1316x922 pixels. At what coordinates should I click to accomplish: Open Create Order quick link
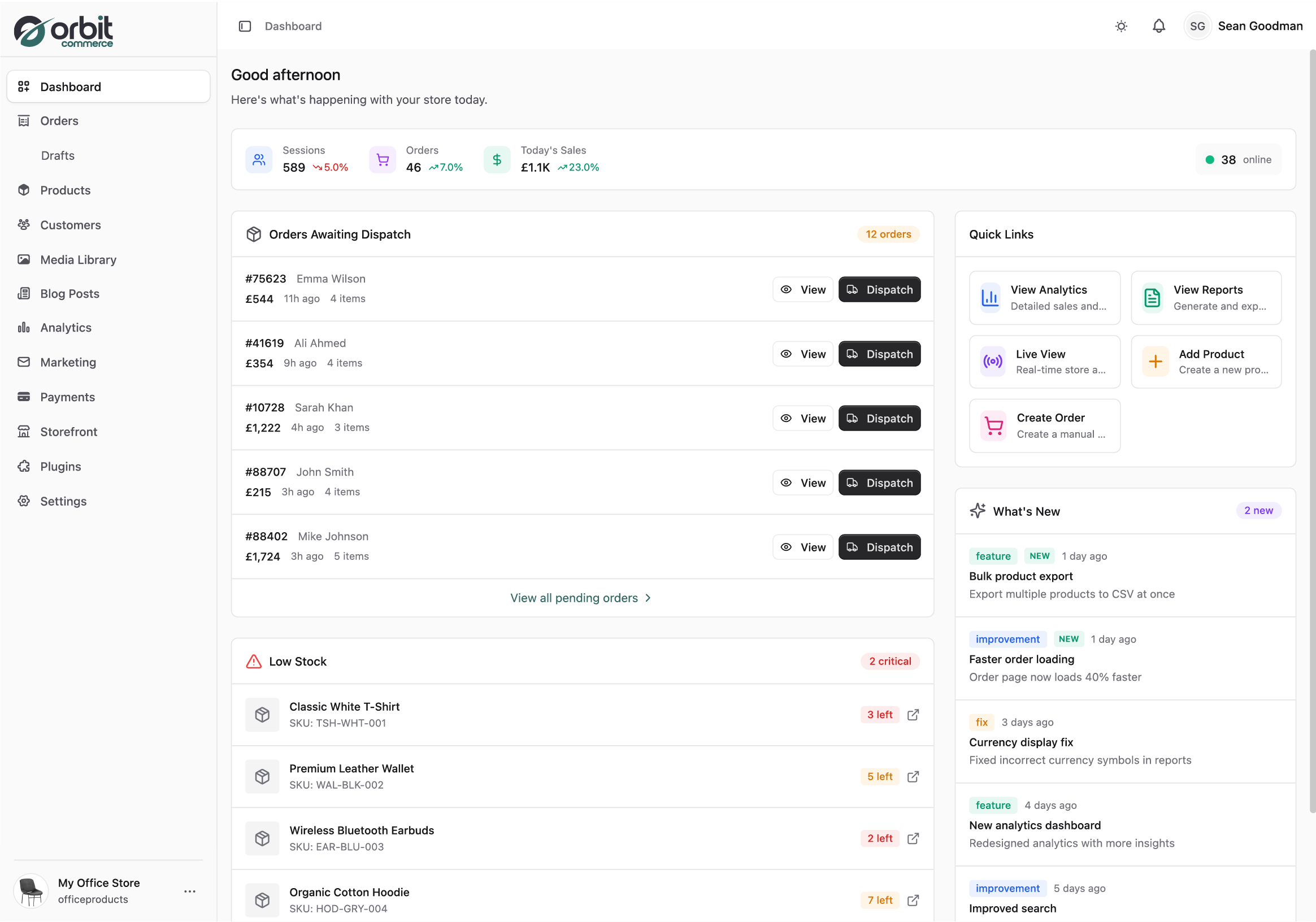1044,425
